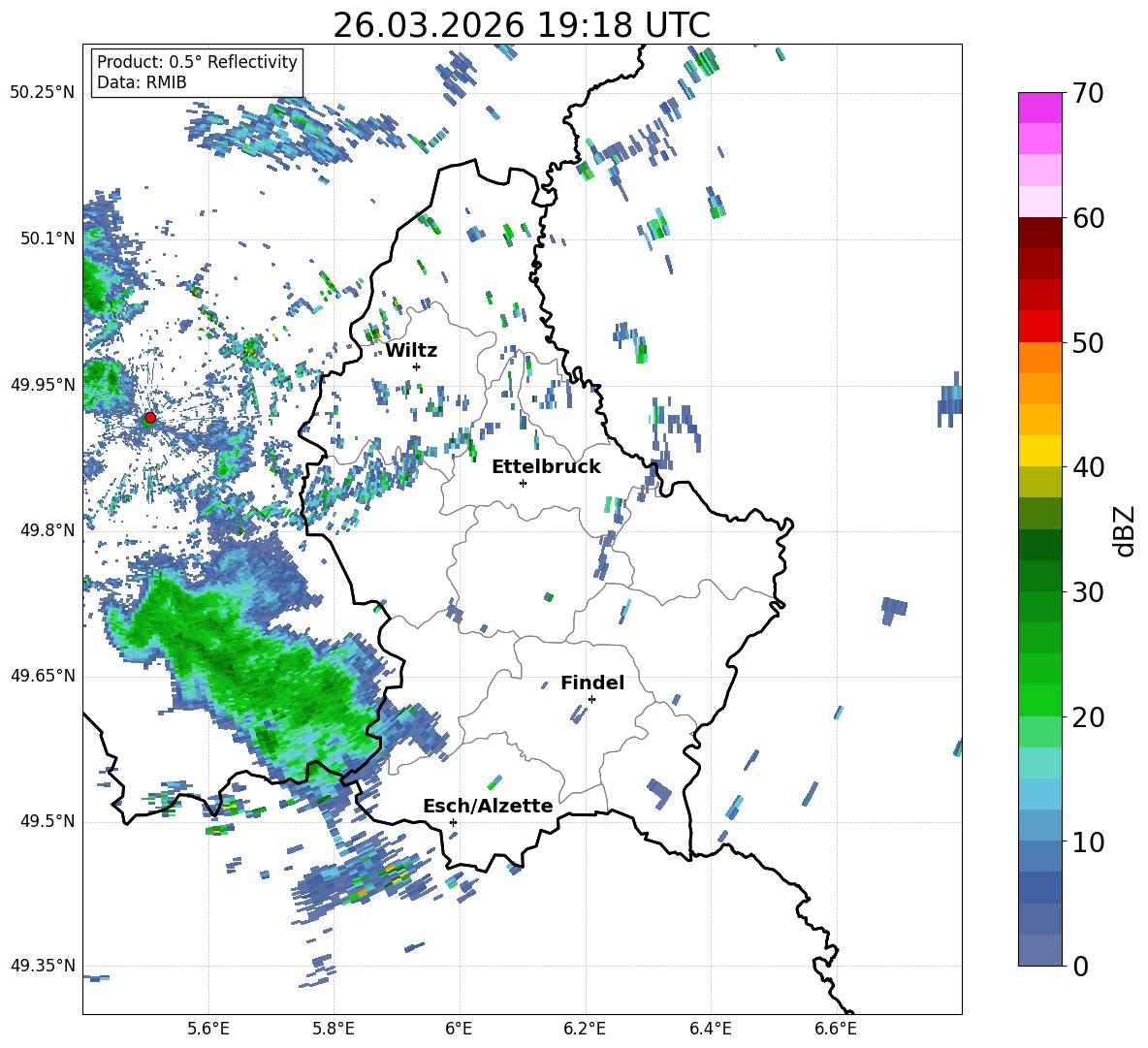Screen dimensions: 1148x1048
Task: Click the Product: 0.5° Reflectivity text
Action: pyautogui.click(x=197, y=61)
